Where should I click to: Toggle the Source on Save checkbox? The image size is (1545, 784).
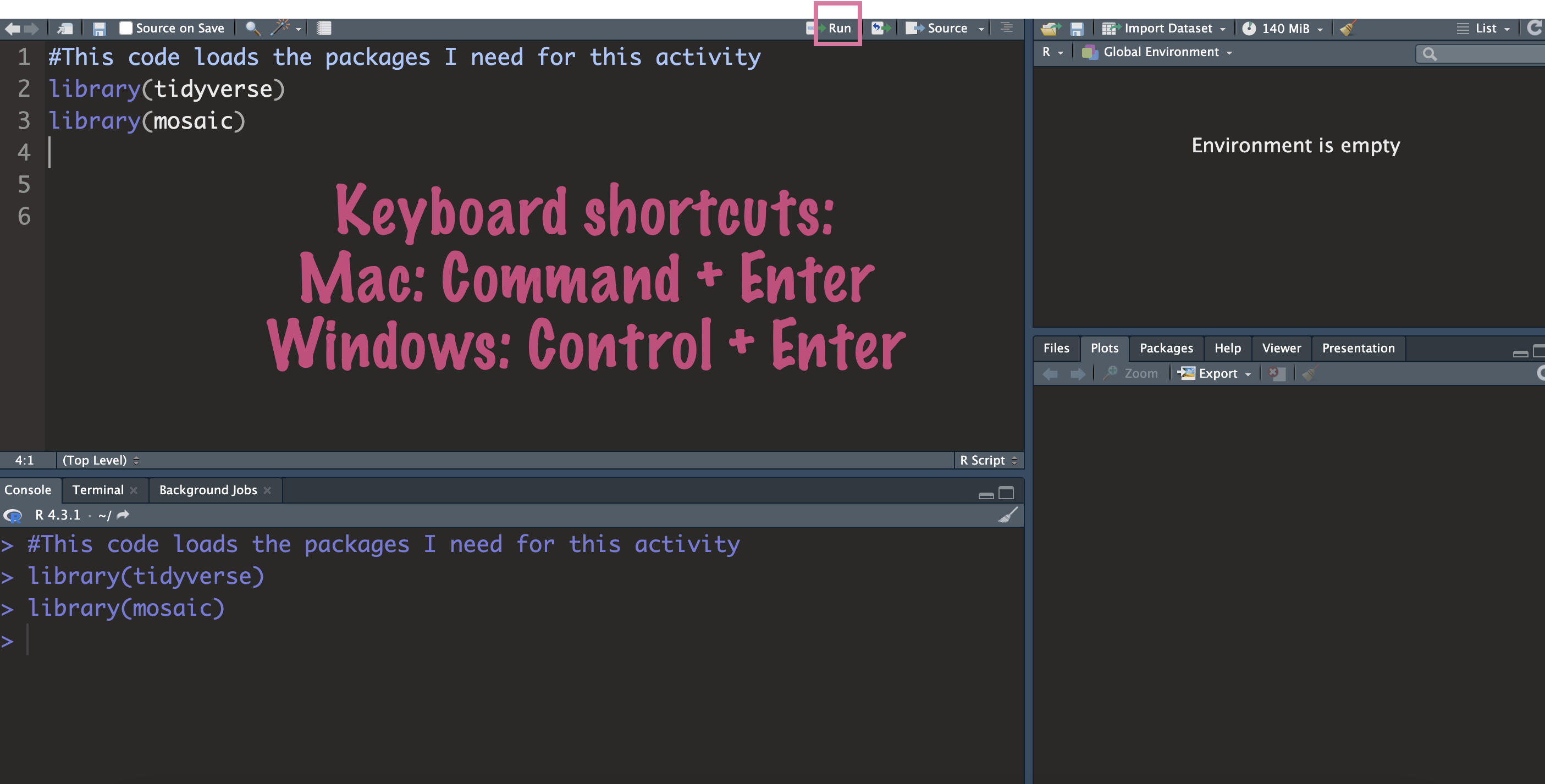125,28
